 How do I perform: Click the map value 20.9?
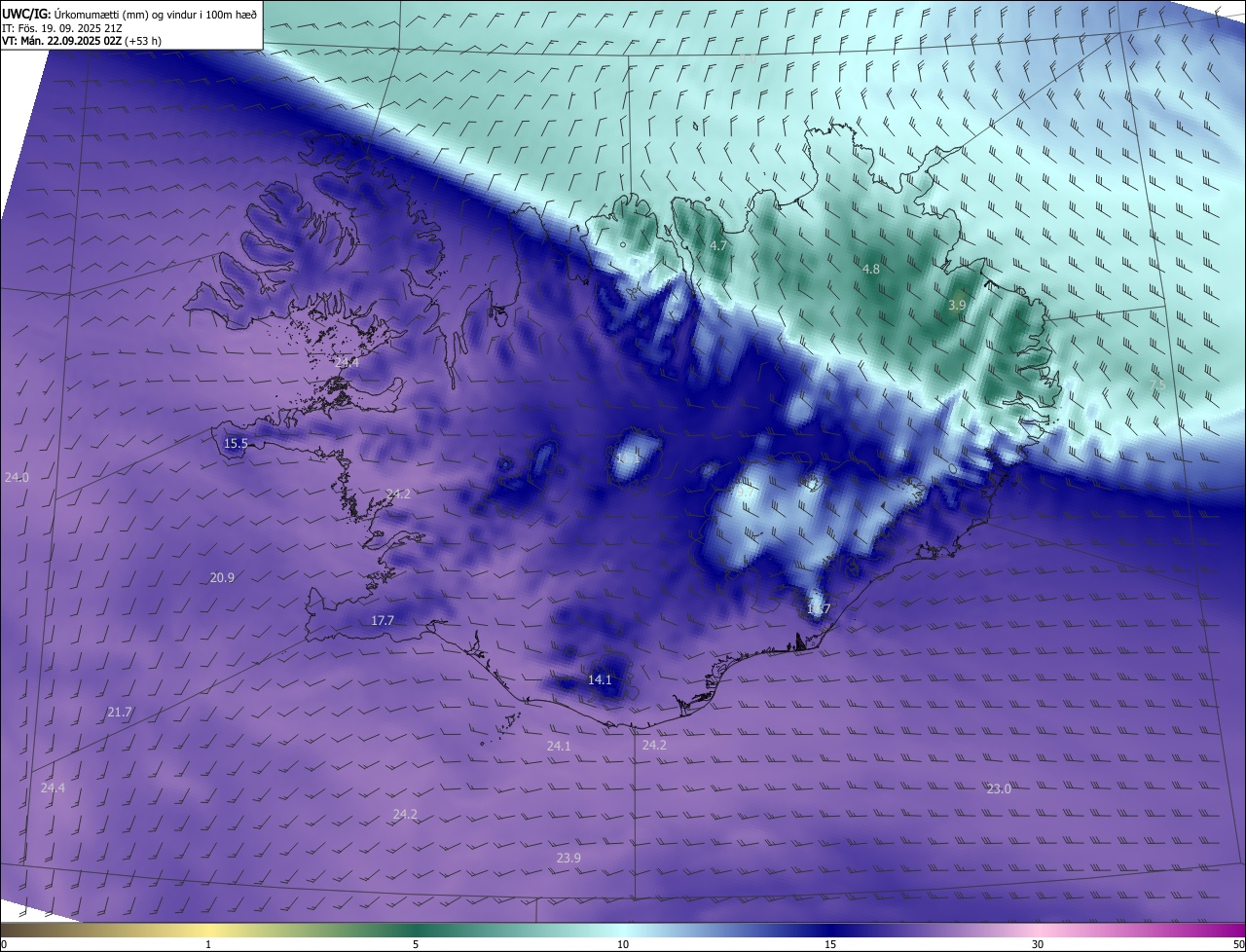click(x=222, y=577)
